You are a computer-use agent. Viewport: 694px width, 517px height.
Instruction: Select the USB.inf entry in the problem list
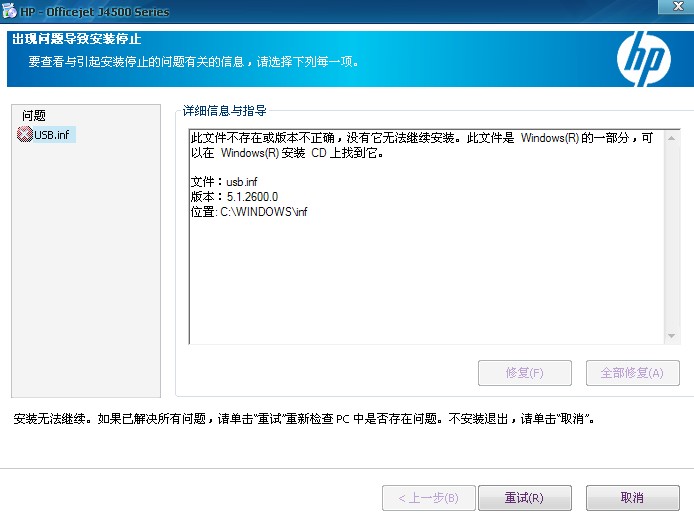54,134
